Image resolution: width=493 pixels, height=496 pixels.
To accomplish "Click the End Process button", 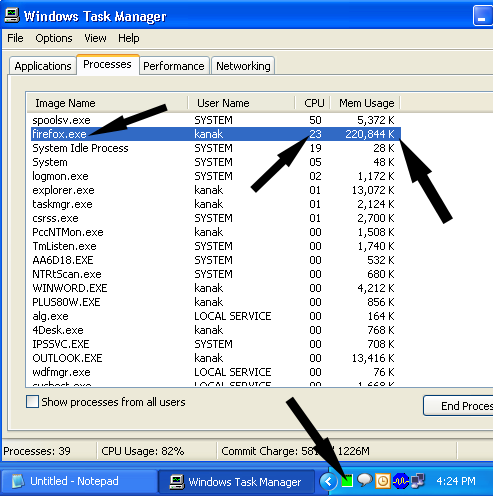I will point(458,406).
